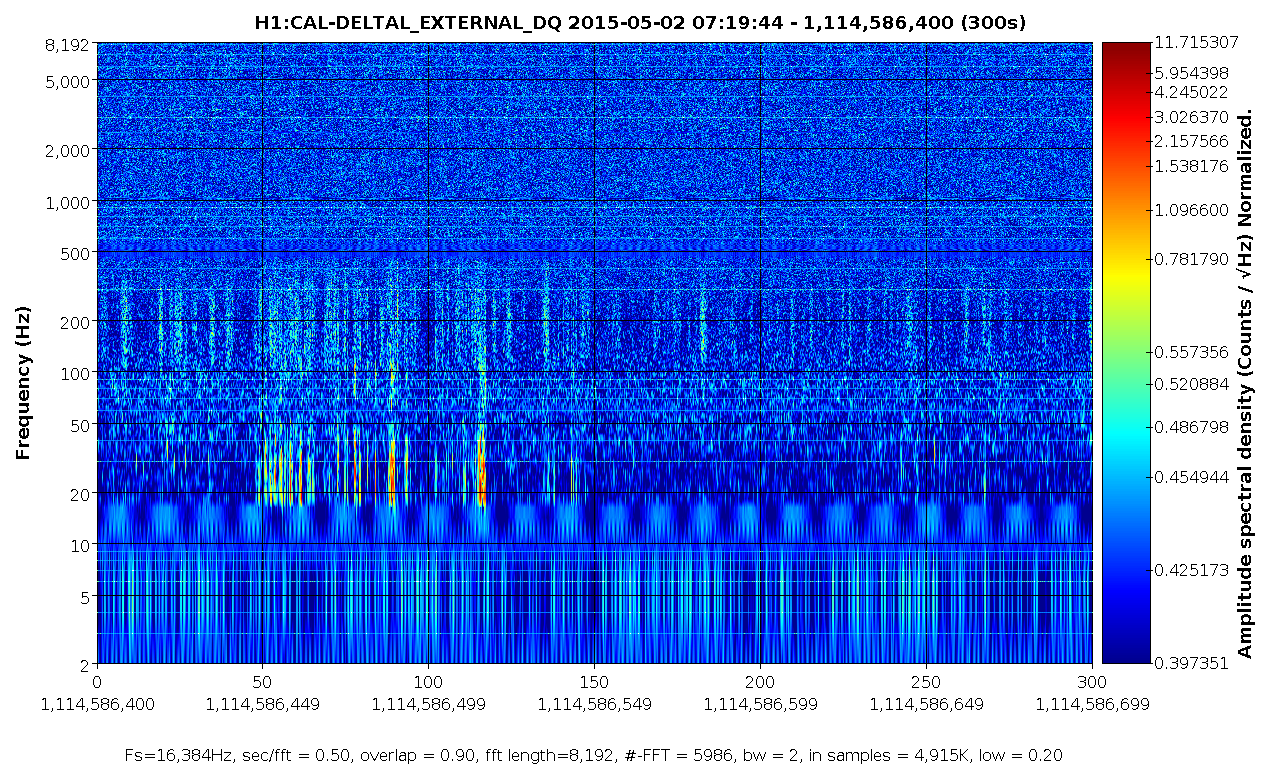Image resolution: width=1280 pixels, height=768 pixels.
Task: Click the dark red top of the colorbar
Action: (1125, 50)
